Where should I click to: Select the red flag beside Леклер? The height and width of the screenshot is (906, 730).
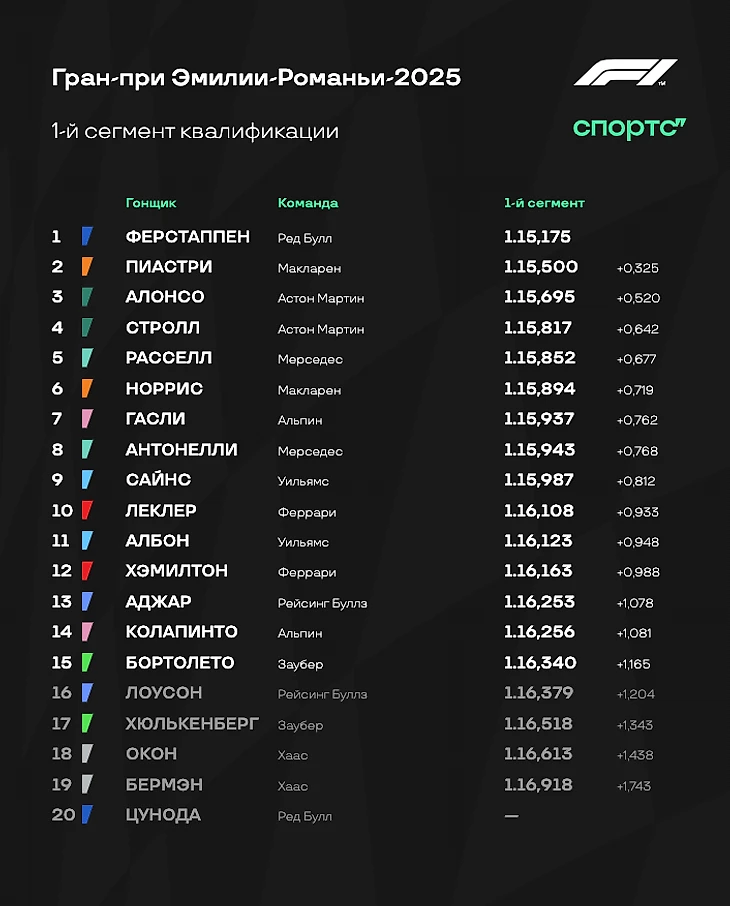click(x=87, y=511)
